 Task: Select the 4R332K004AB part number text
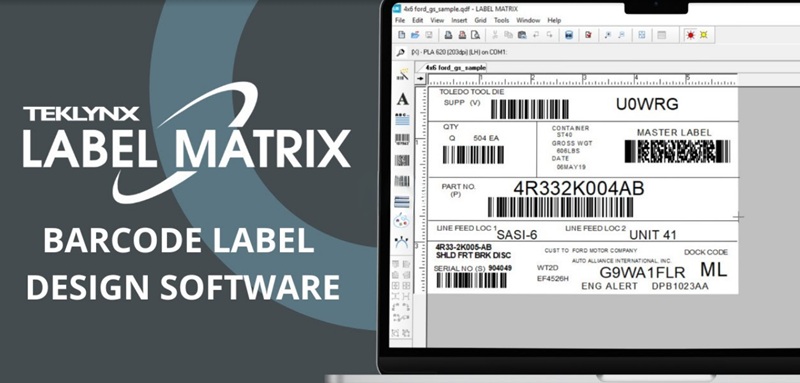click(x=579, y=188)
